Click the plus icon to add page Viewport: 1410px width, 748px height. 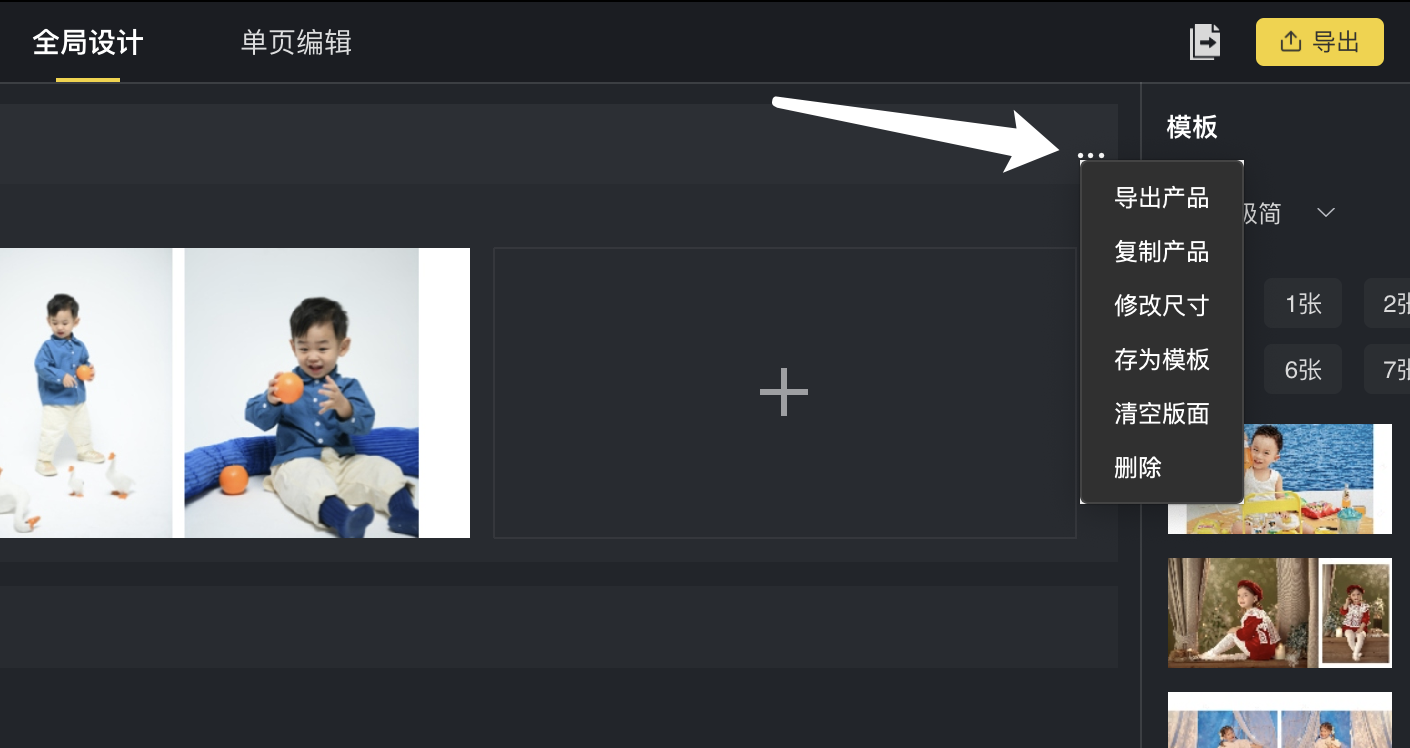click(784, 392)
